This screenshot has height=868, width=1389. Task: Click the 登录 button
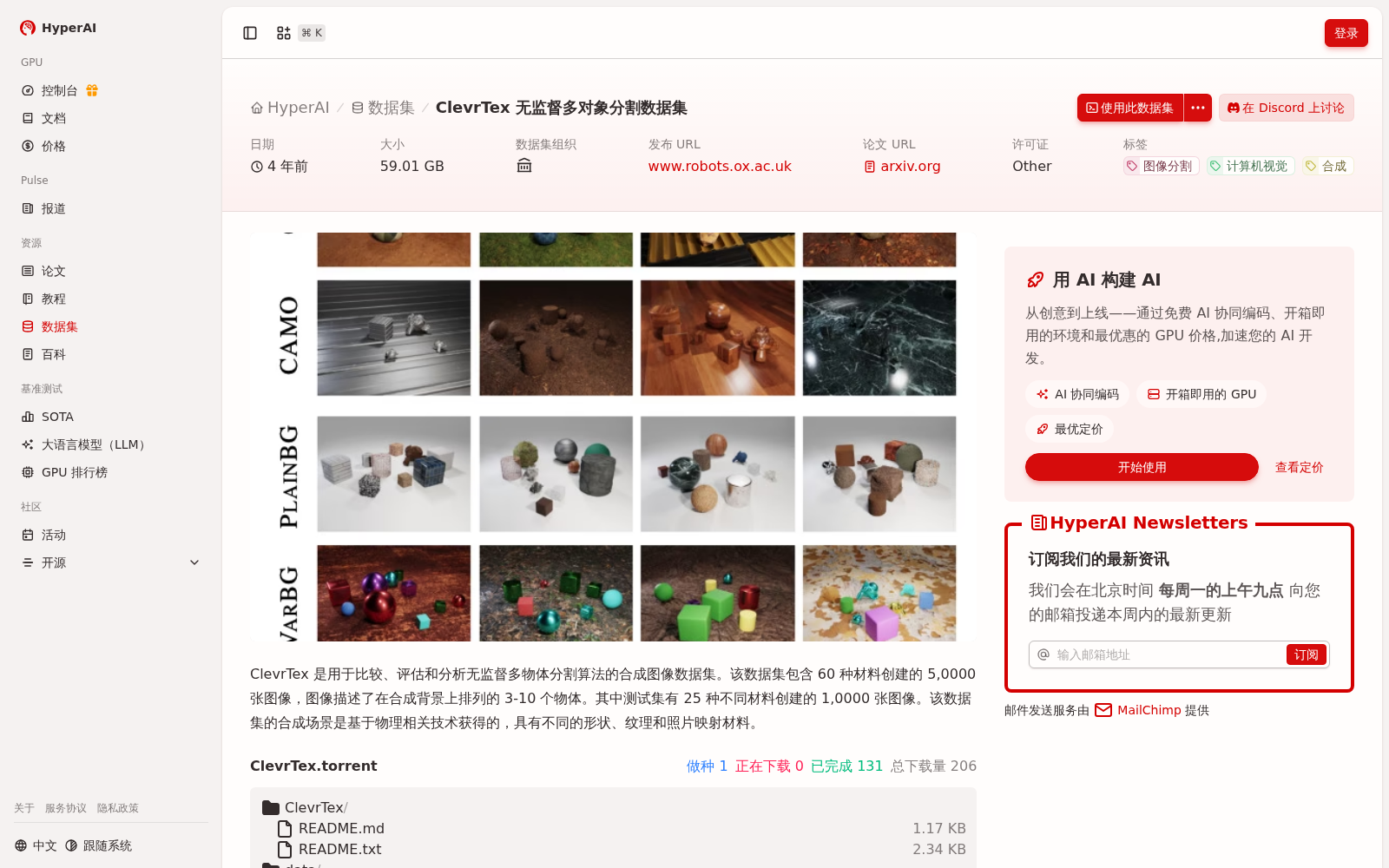1346,33
